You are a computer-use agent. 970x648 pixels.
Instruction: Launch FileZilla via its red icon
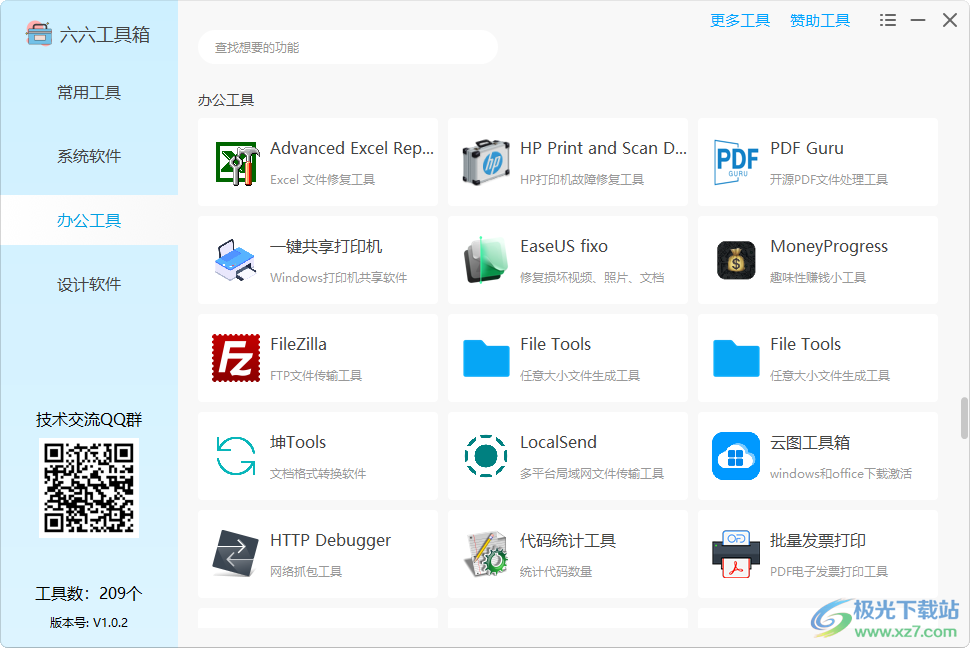click(236, 358)
